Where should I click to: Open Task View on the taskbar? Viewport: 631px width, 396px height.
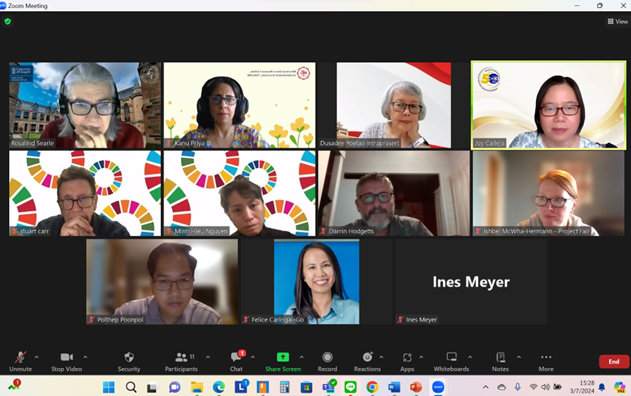[152, 387]
